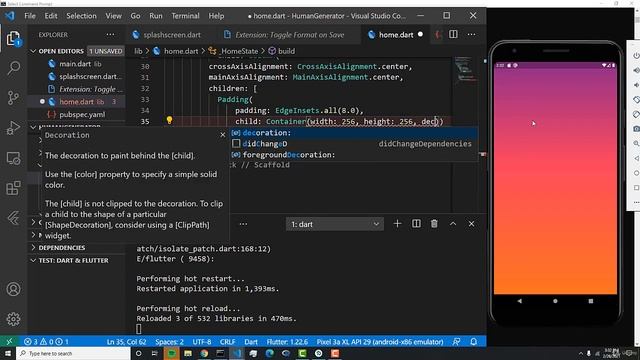Image resolution: width=640 pixels, height=360 pixels.
Task: Open the Help menu
Action: coord(216,16)
